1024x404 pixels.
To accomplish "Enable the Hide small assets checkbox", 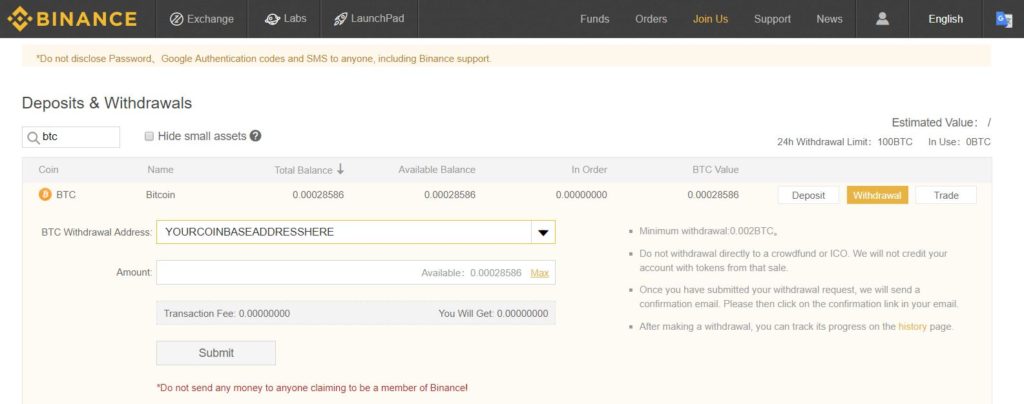I will [x=149, y=136].
